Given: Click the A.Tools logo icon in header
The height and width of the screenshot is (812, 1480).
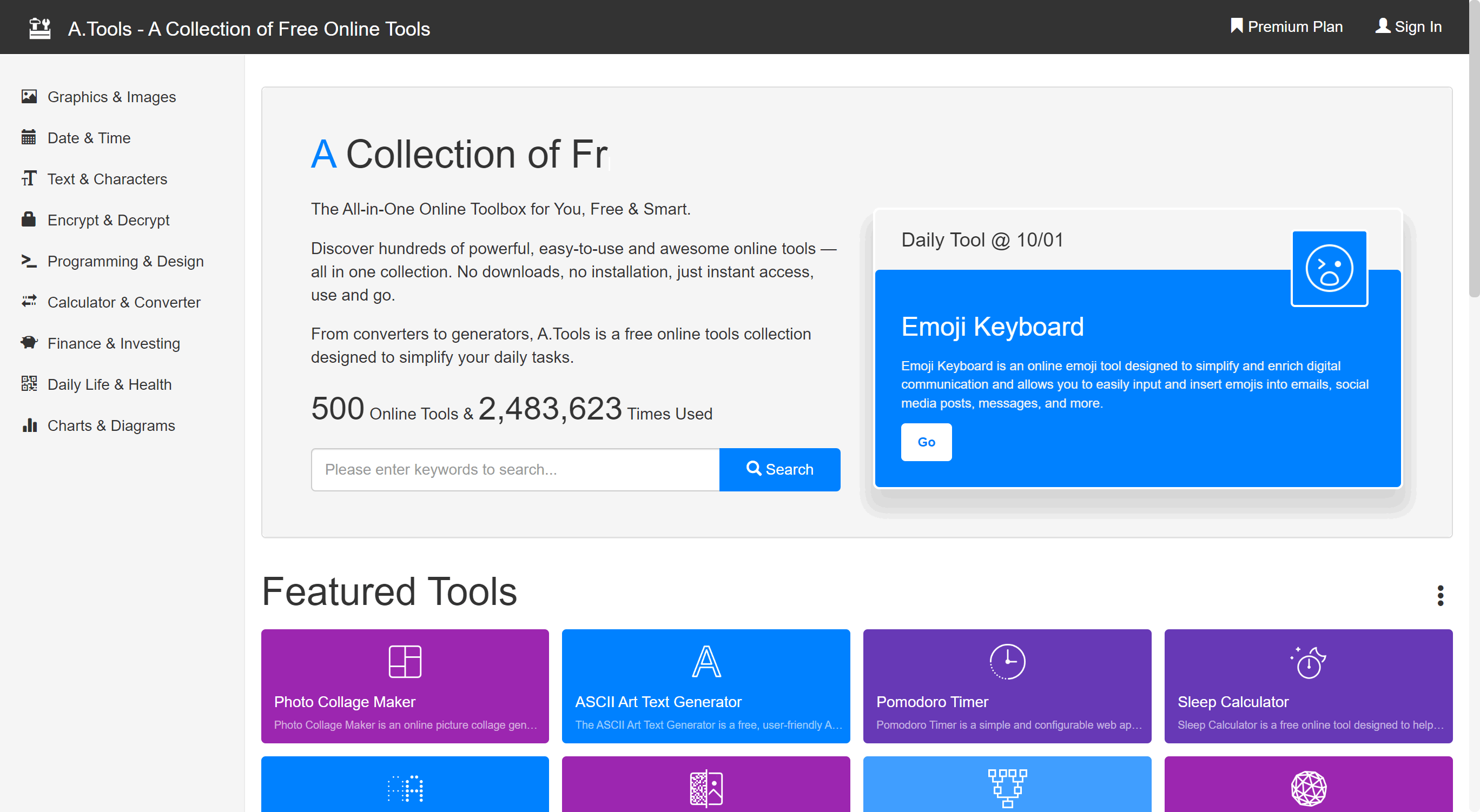Looking at the screenshot, I should click(39, 28).
